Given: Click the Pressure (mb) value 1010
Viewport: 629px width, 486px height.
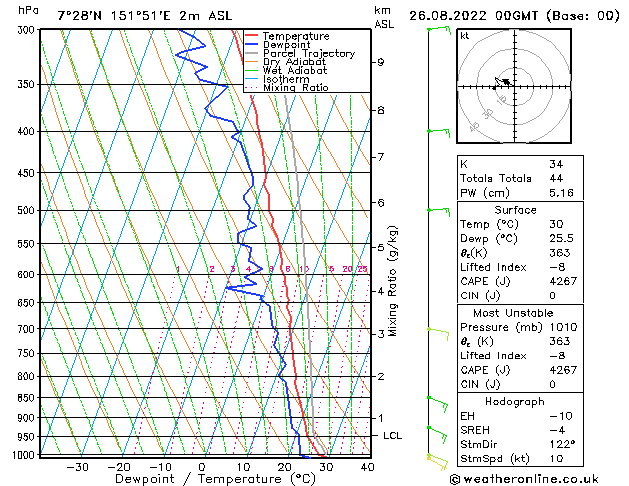Looking at the screenshot, I should click(563, 327).
